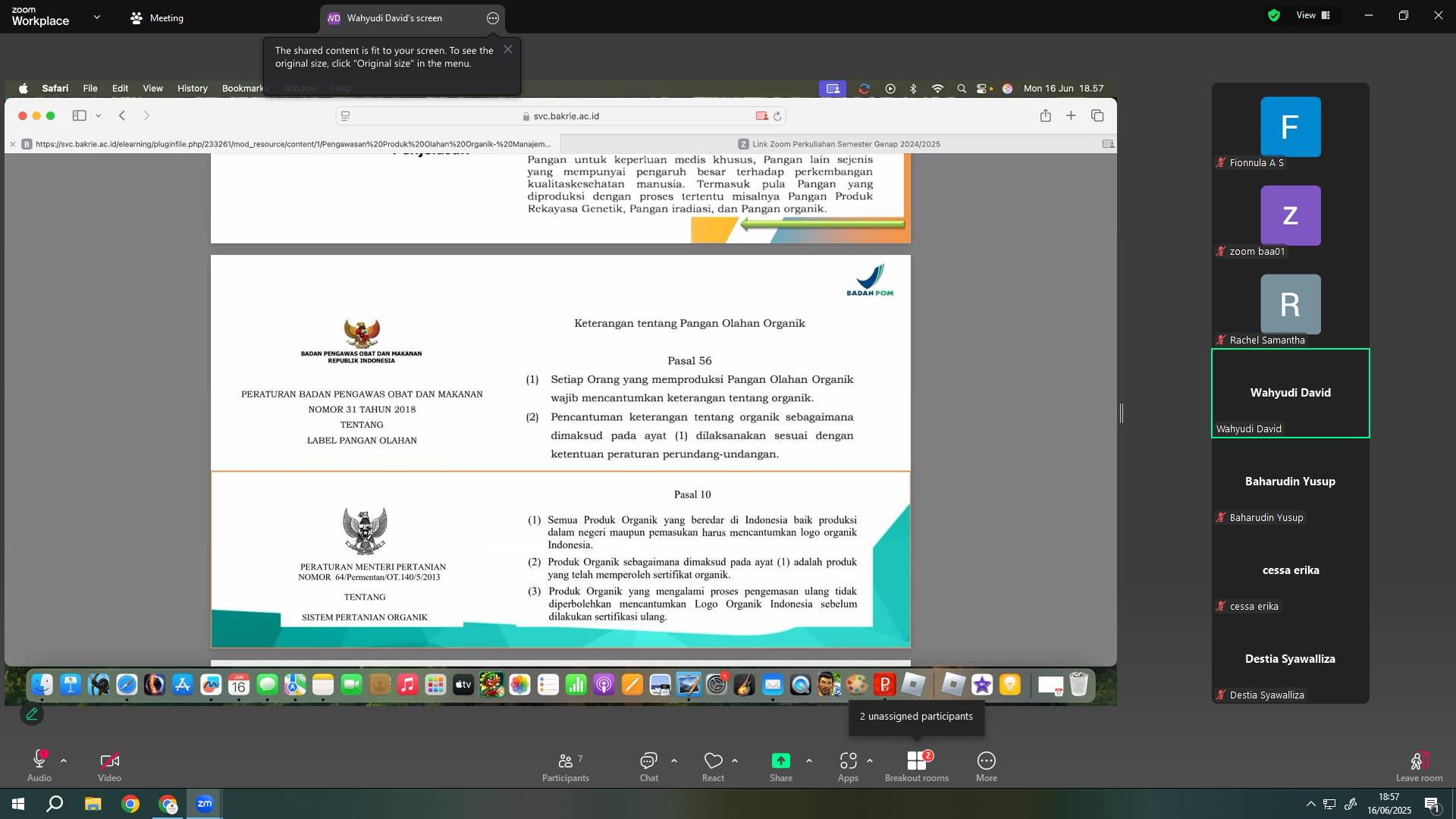Open the Chat panel

(x=648, y=766)
